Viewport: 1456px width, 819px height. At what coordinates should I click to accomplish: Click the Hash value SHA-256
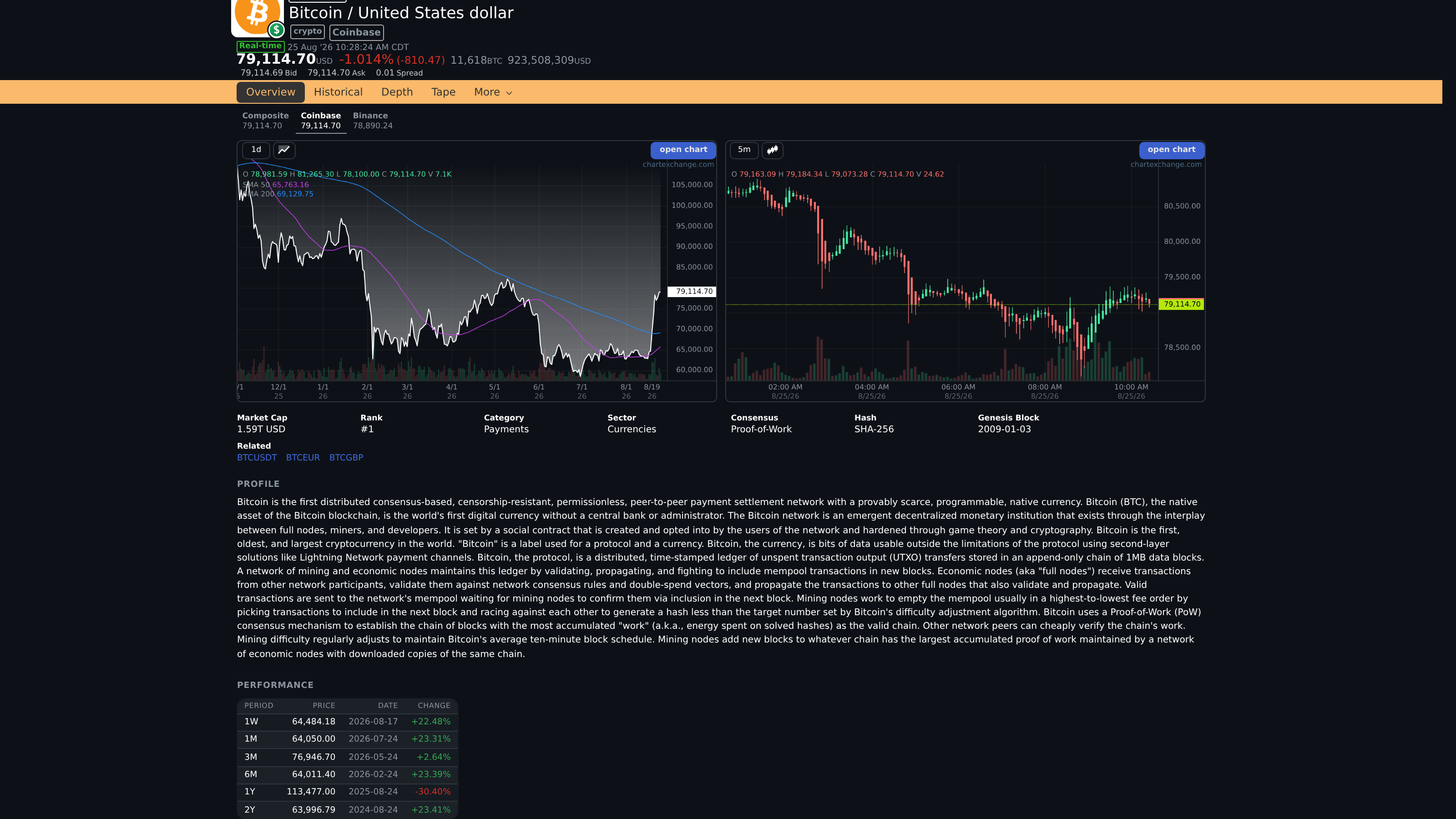874,429
